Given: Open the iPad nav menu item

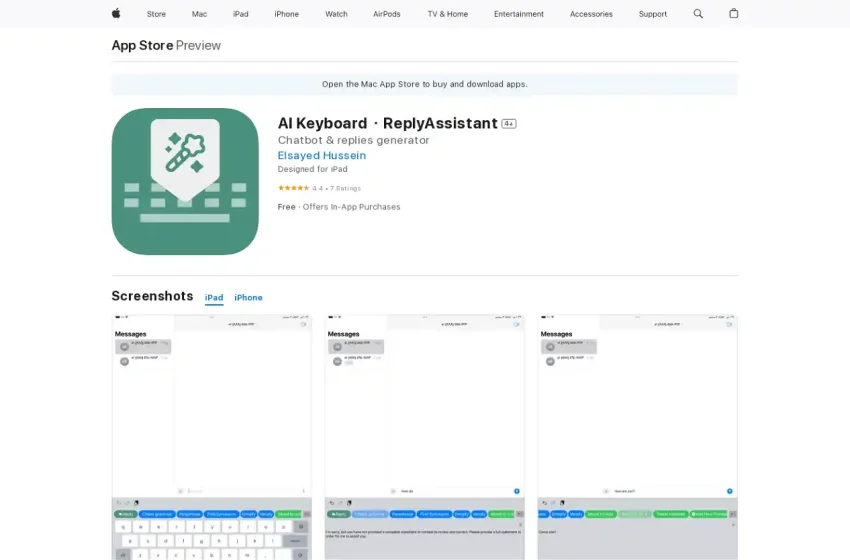Looking at the screenshot, I should pos(241,14).
